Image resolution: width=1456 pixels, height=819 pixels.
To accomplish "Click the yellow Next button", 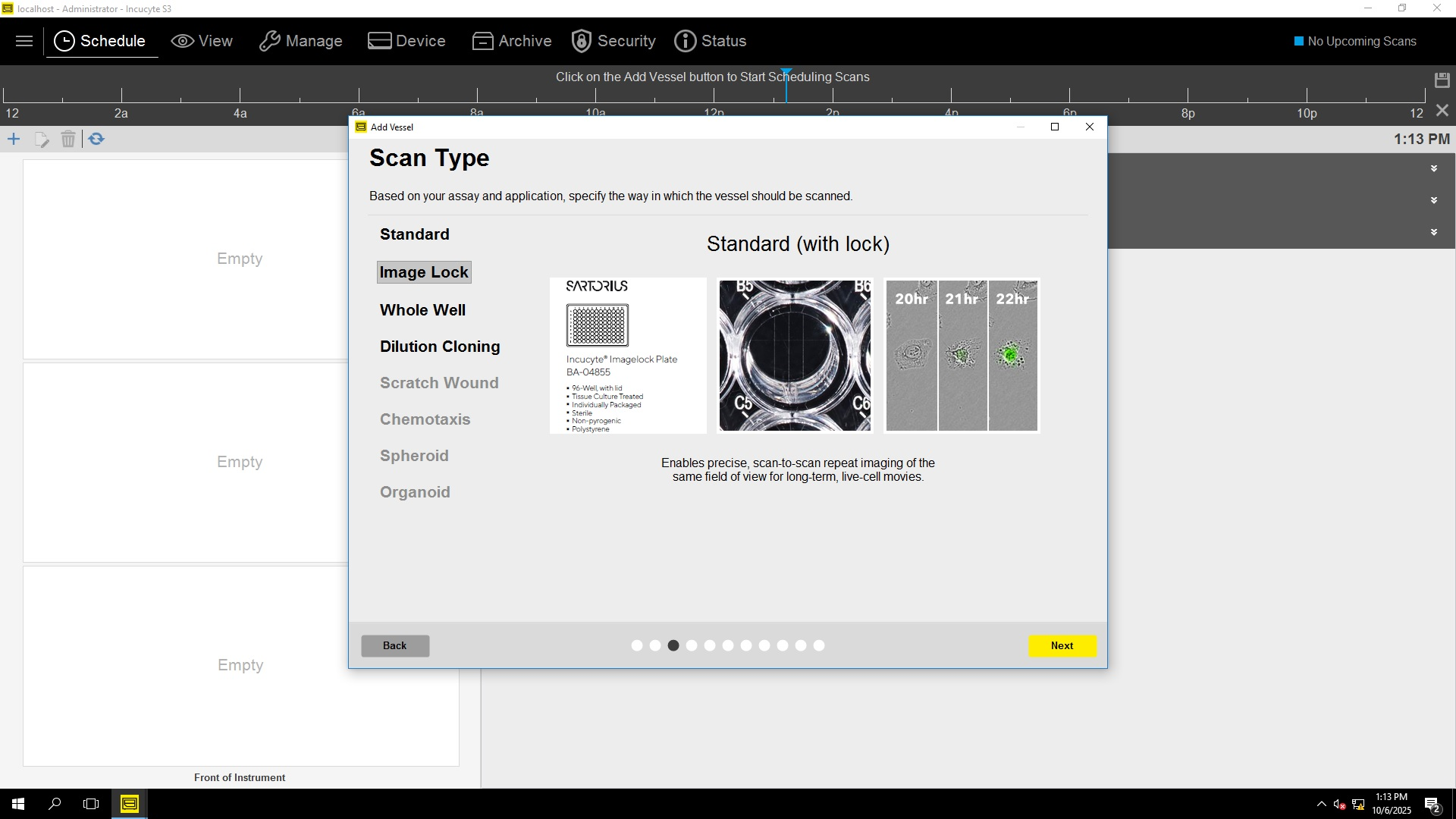I will click(1062, 646).
